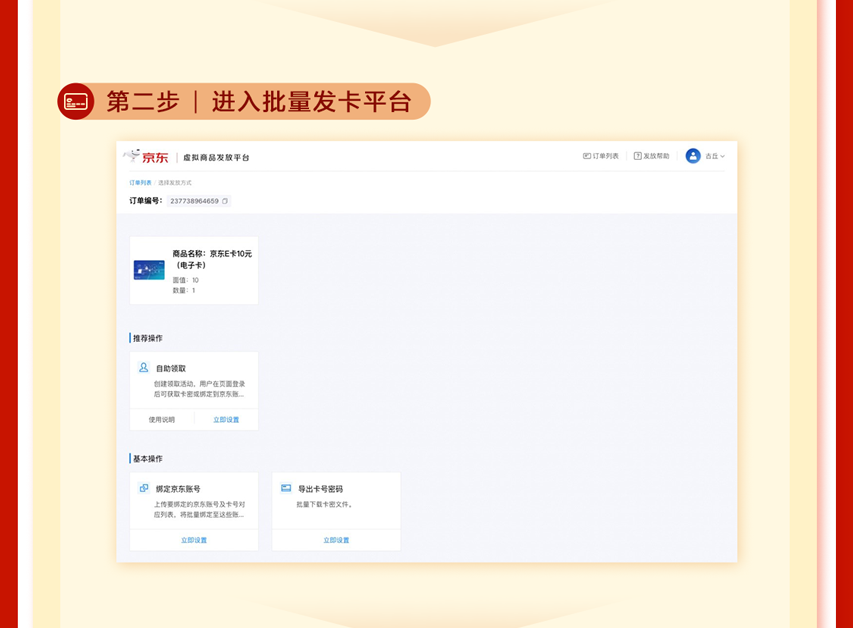Open 使用说明 for 自助领取

(162, 420)
